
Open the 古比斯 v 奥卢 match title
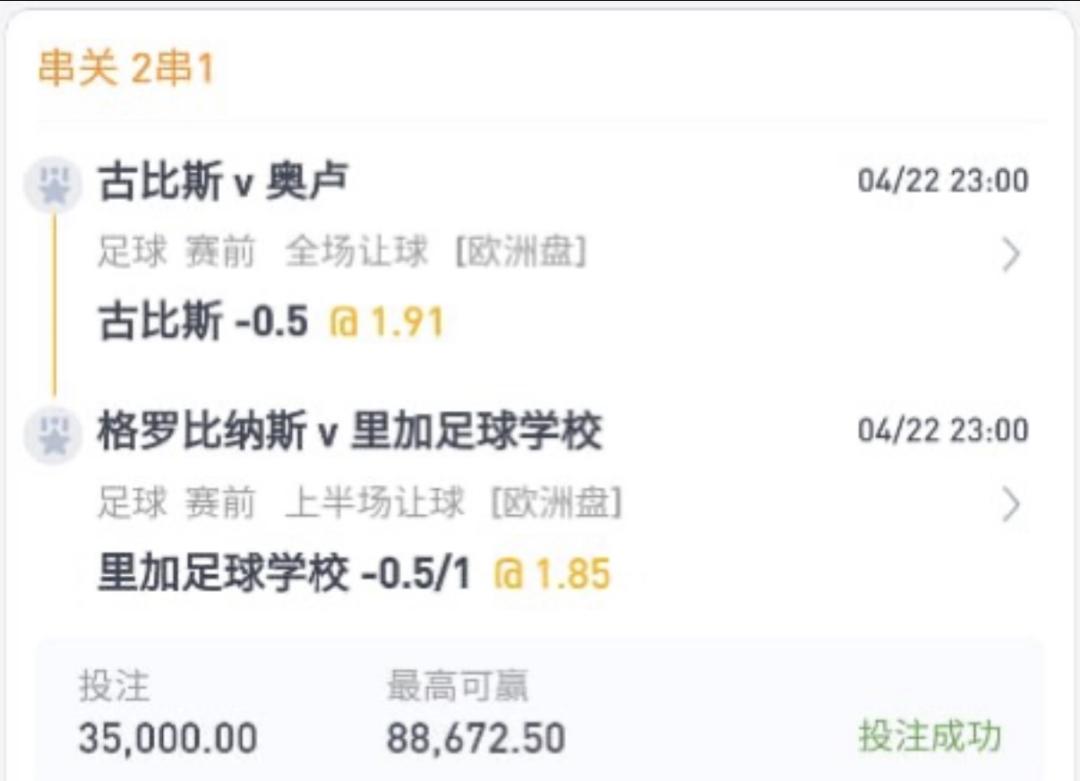[223, 182]
